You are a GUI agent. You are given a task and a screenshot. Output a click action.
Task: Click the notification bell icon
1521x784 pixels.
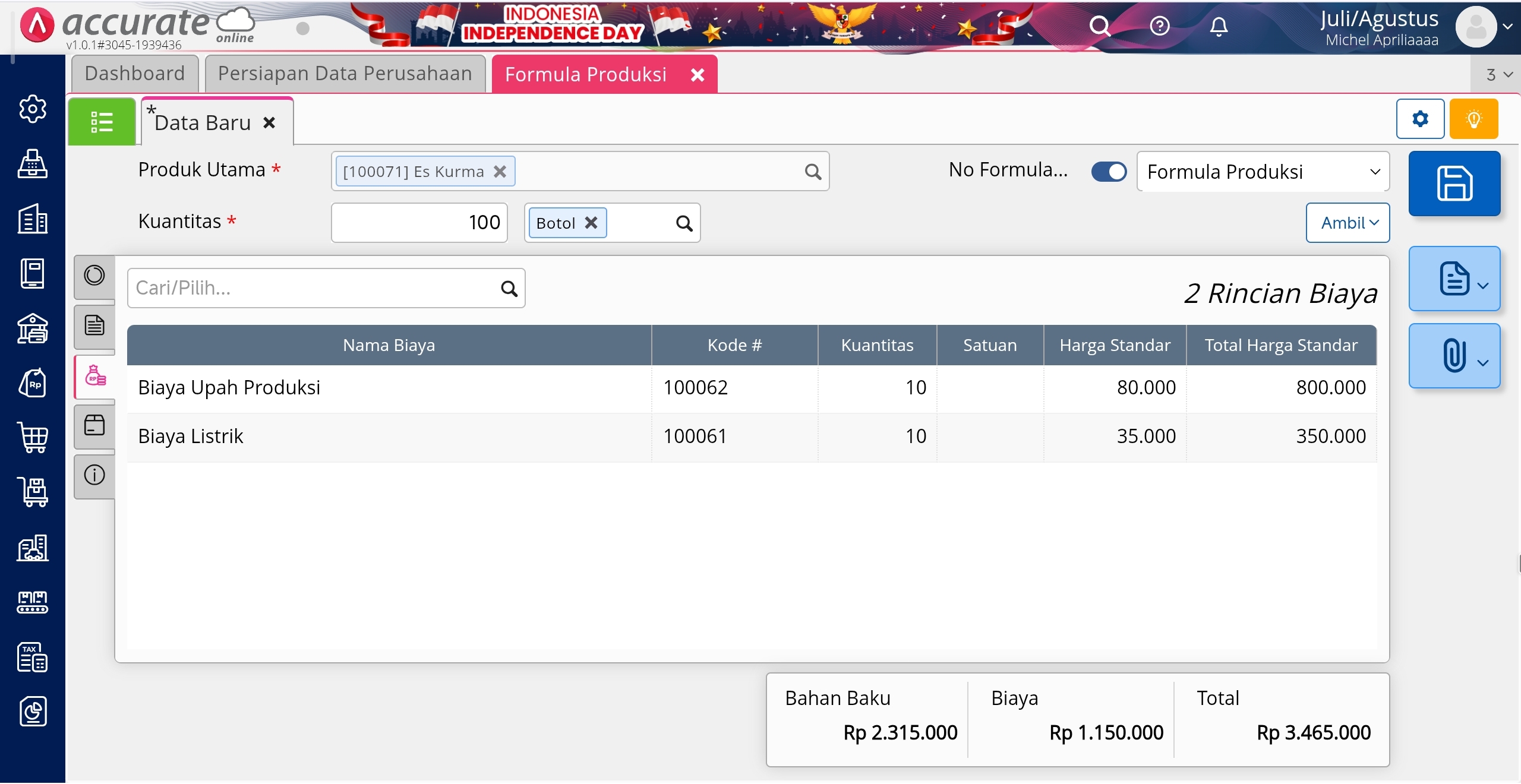1219,27
